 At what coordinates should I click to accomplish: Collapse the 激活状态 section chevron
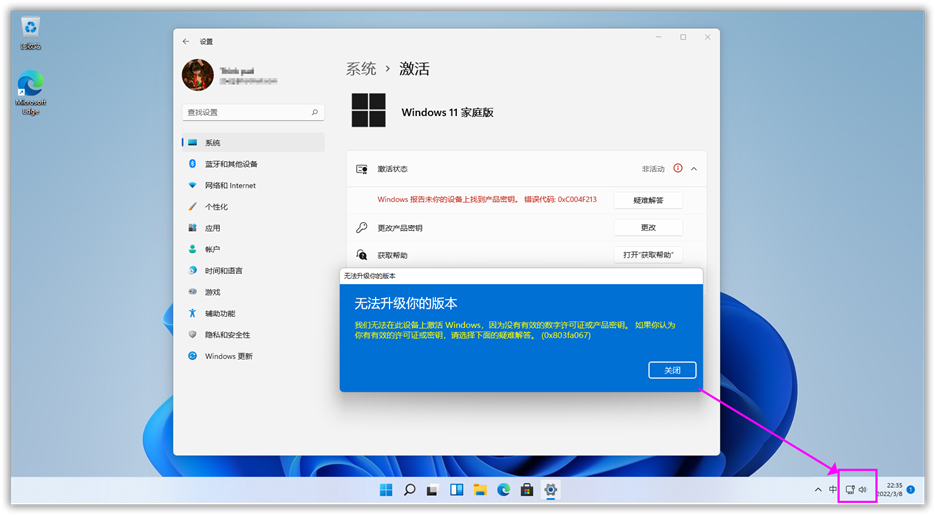point(694,169)
